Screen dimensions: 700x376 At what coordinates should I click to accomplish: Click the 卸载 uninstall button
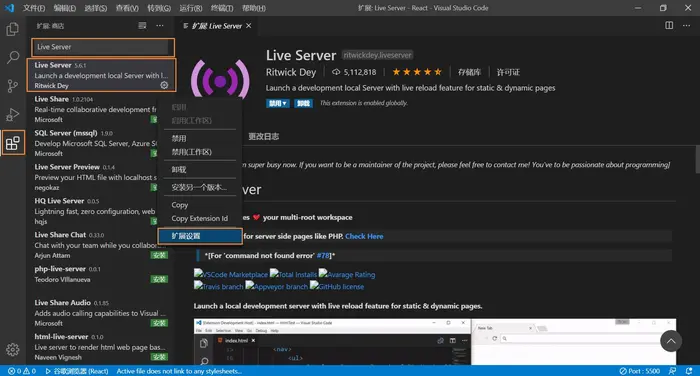(303, 103)
